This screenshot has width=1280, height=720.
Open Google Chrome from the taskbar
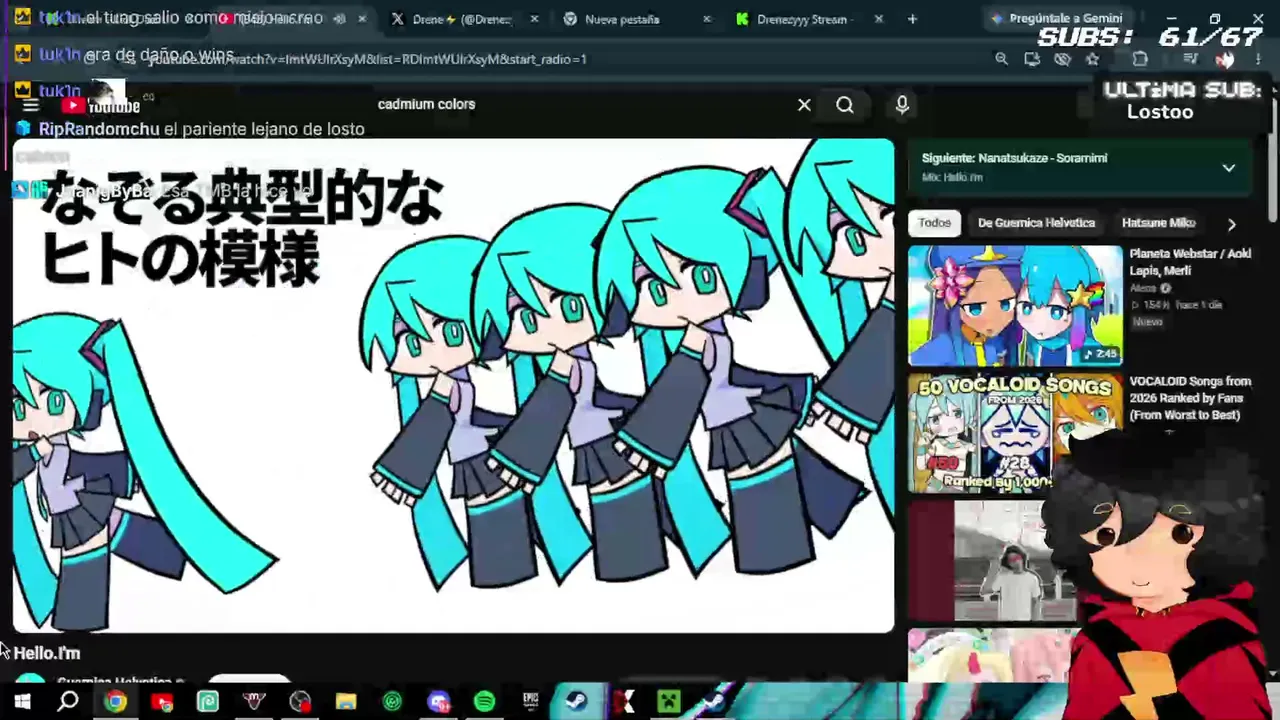point(116,702)
